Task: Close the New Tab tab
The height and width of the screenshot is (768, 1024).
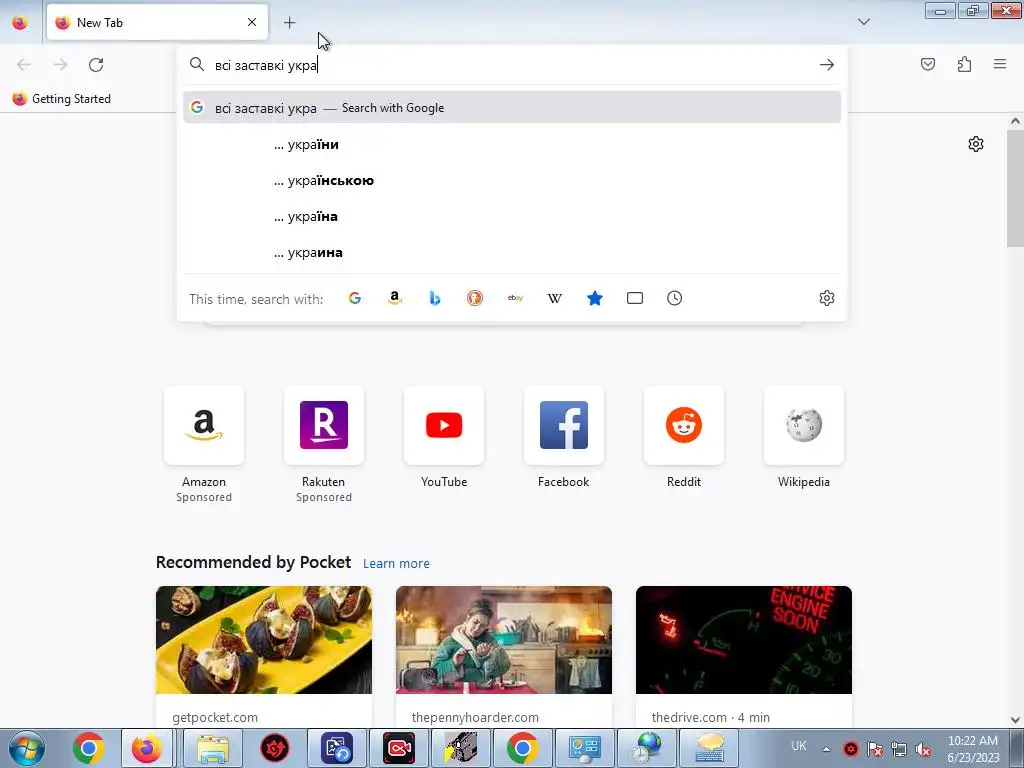Action: [x=252, y=22]
